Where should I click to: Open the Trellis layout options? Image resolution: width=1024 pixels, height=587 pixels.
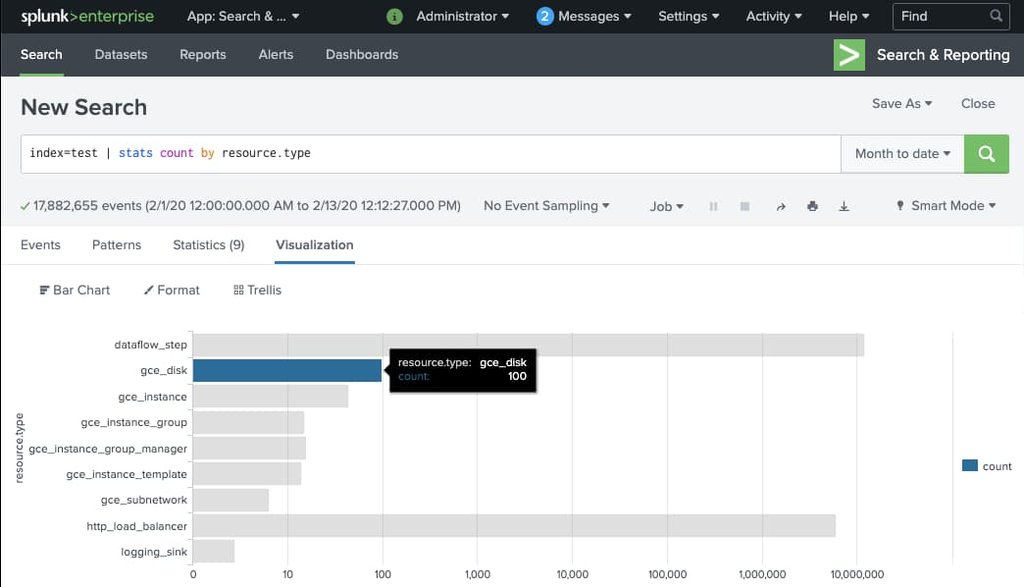point(257,290)
